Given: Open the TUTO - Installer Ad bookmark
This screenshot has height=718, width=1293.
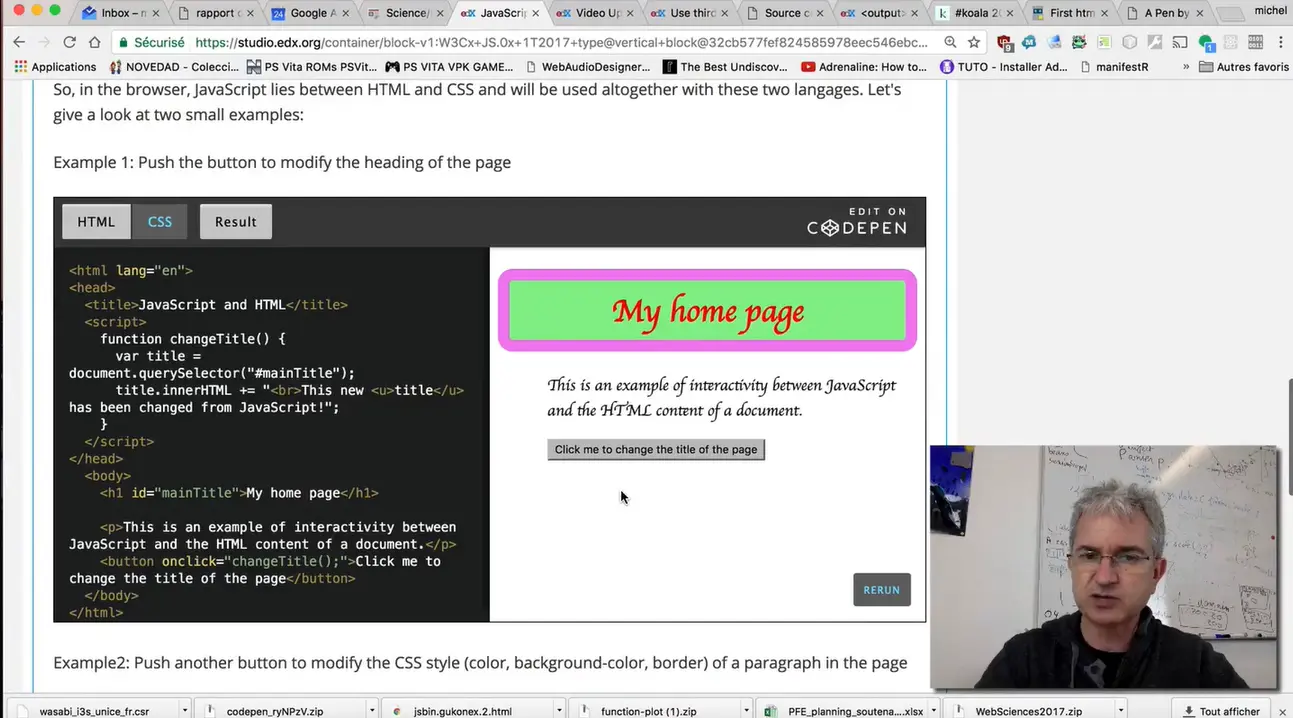Looking at the screenshot, I should pos(1004,67).
